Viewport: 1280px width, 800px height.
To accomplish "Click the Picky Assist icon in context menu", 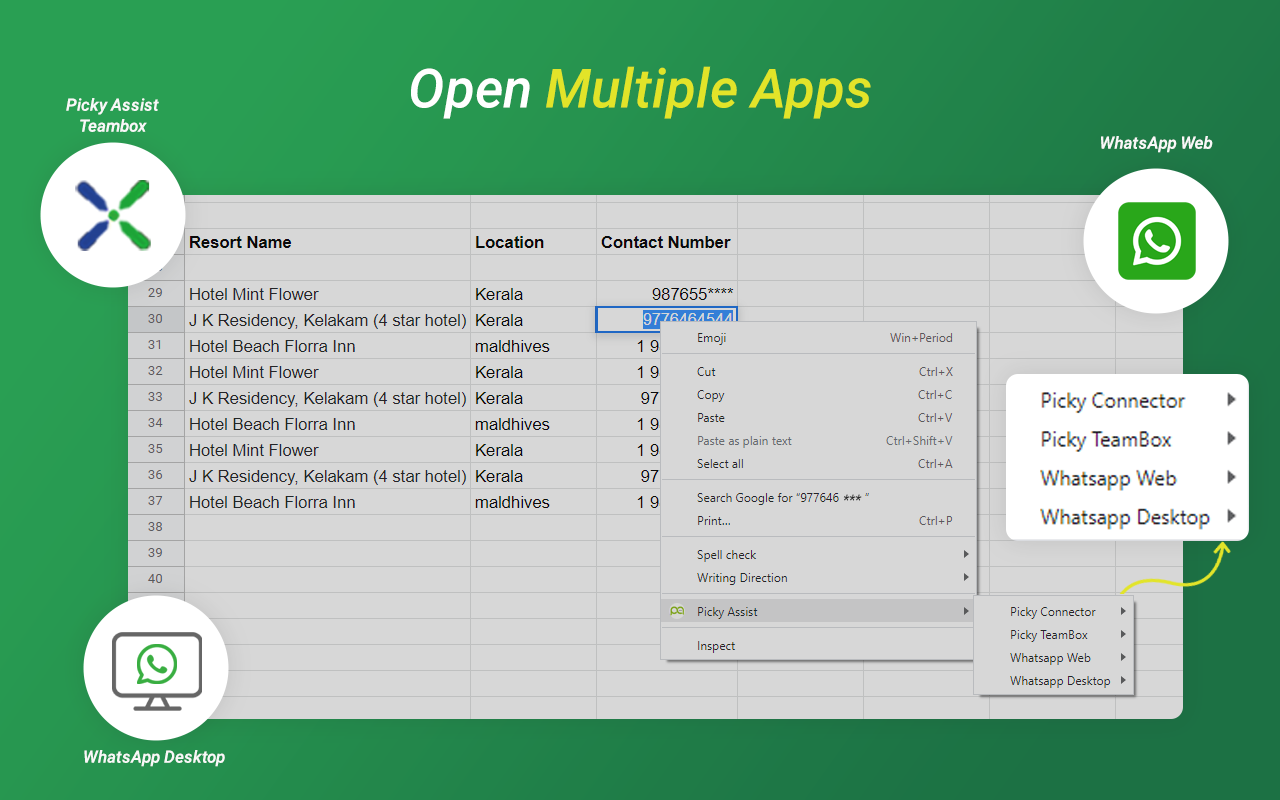I will (x=678, y=611).
